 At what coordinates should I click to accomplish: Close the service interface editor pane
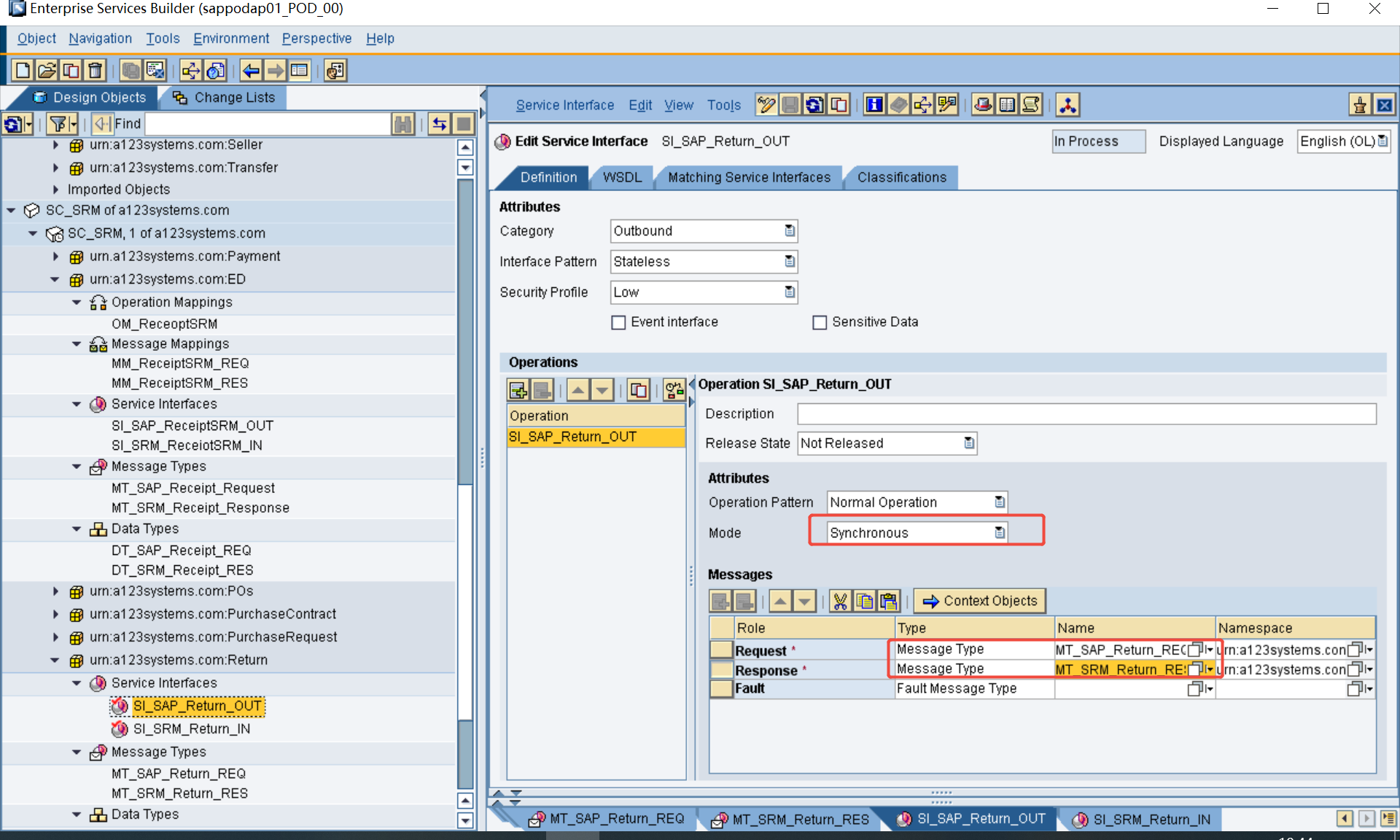(x=1384, y=105)
